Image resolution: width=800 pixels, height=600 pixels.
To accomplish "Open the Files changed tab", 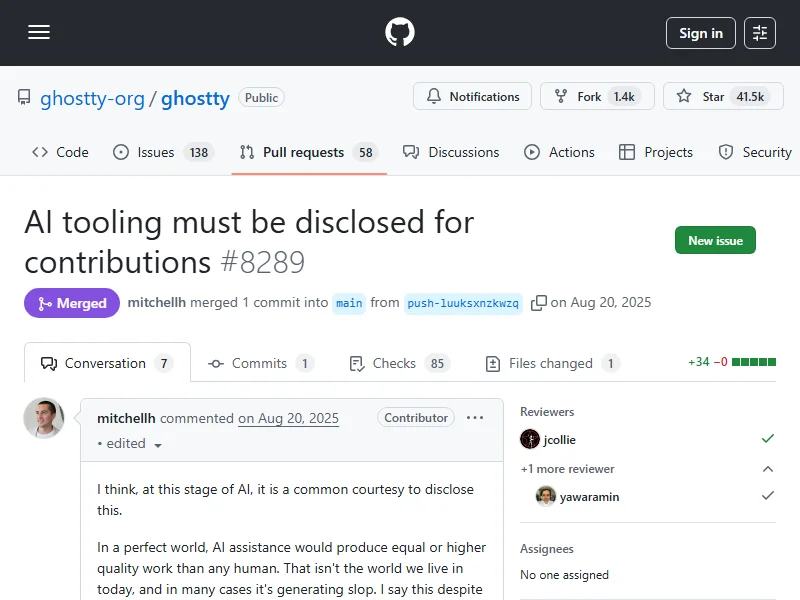I will click(x=550, y=363).
